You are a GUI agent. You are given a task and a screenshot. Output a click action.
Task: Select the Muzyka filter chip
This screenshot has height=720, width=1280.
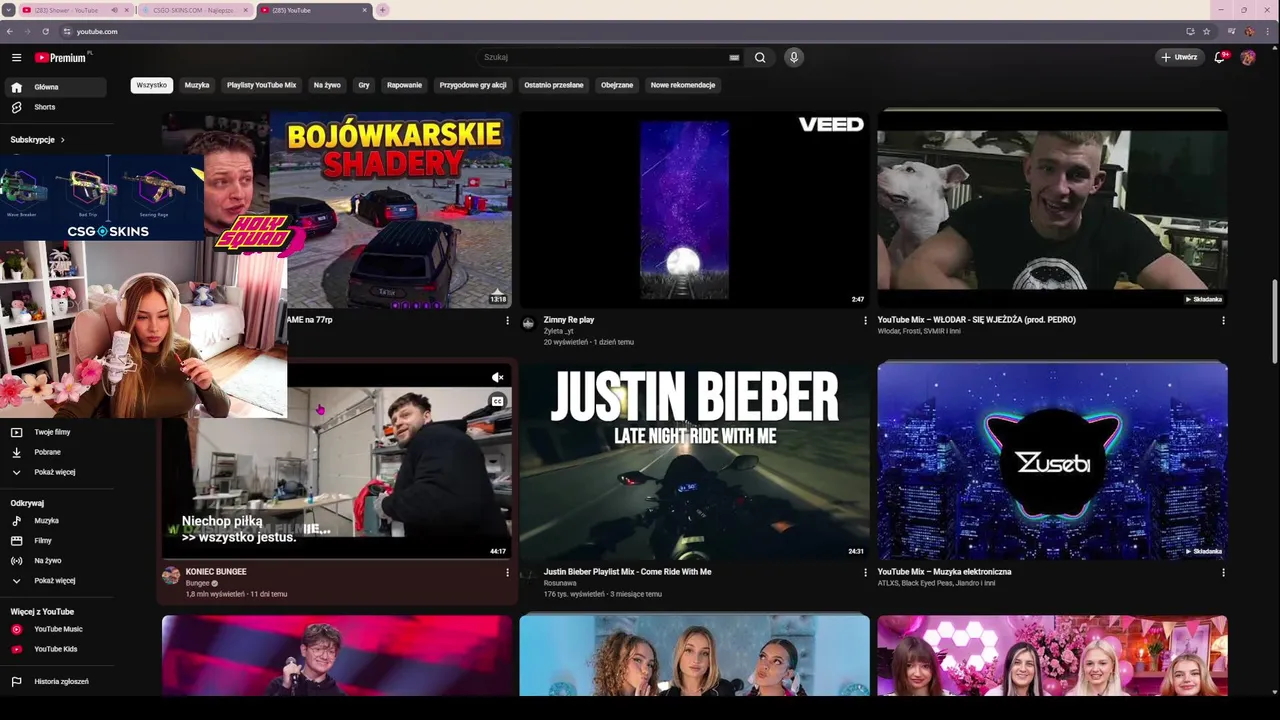coord(197,85)
